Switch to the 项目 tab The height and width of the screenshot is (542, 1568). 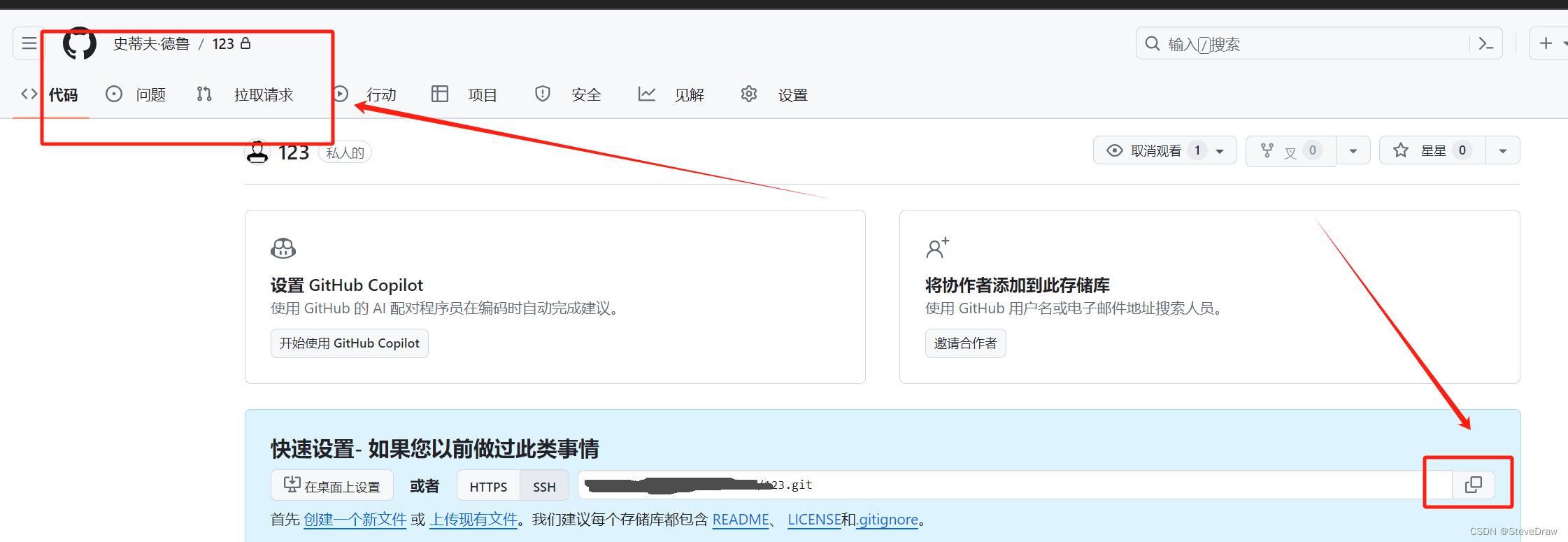click(464, 94)
